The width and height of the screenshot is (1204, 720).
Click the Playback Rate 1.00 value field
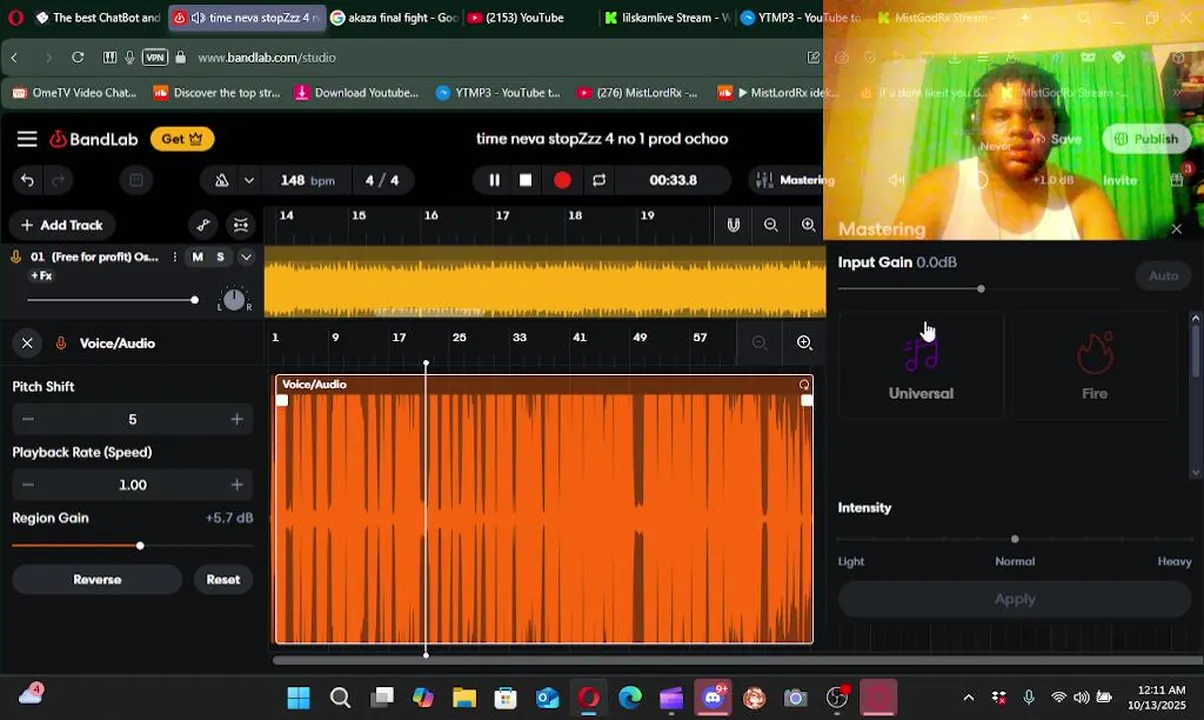tap(132, 485)
